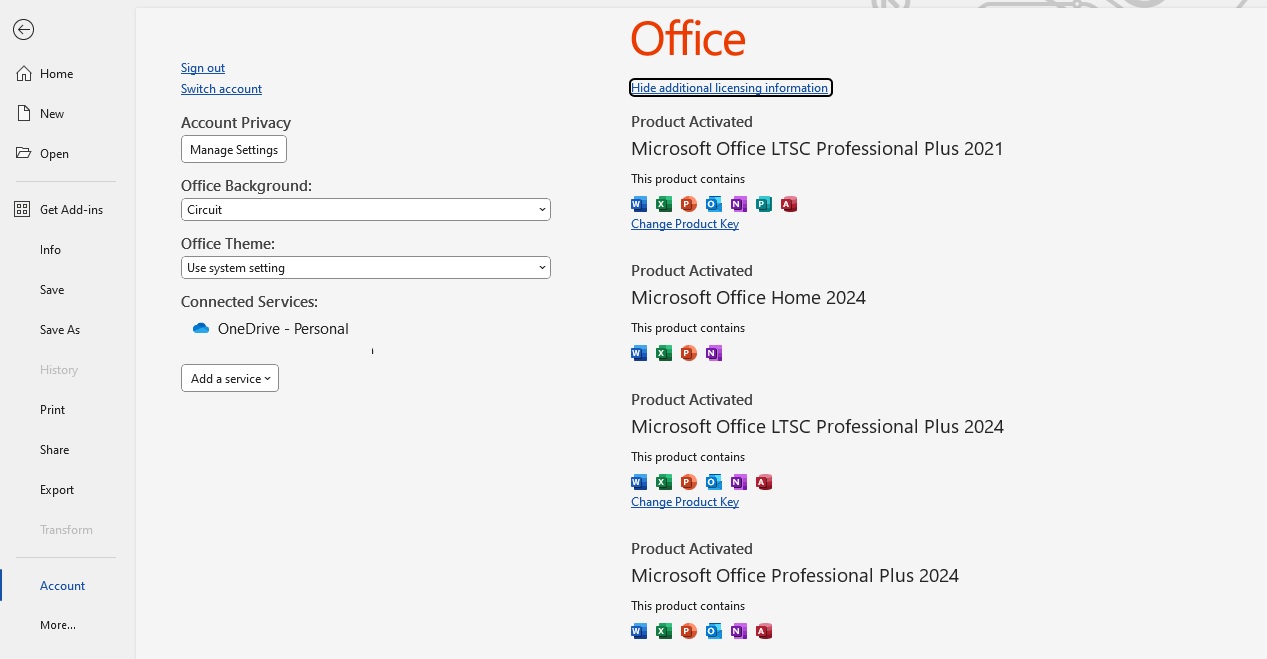This screenshot has height=659, width=1267.
Task: Click the Access icon under LTSC Professional Plus 2024
Action: (x=764, y=482)
